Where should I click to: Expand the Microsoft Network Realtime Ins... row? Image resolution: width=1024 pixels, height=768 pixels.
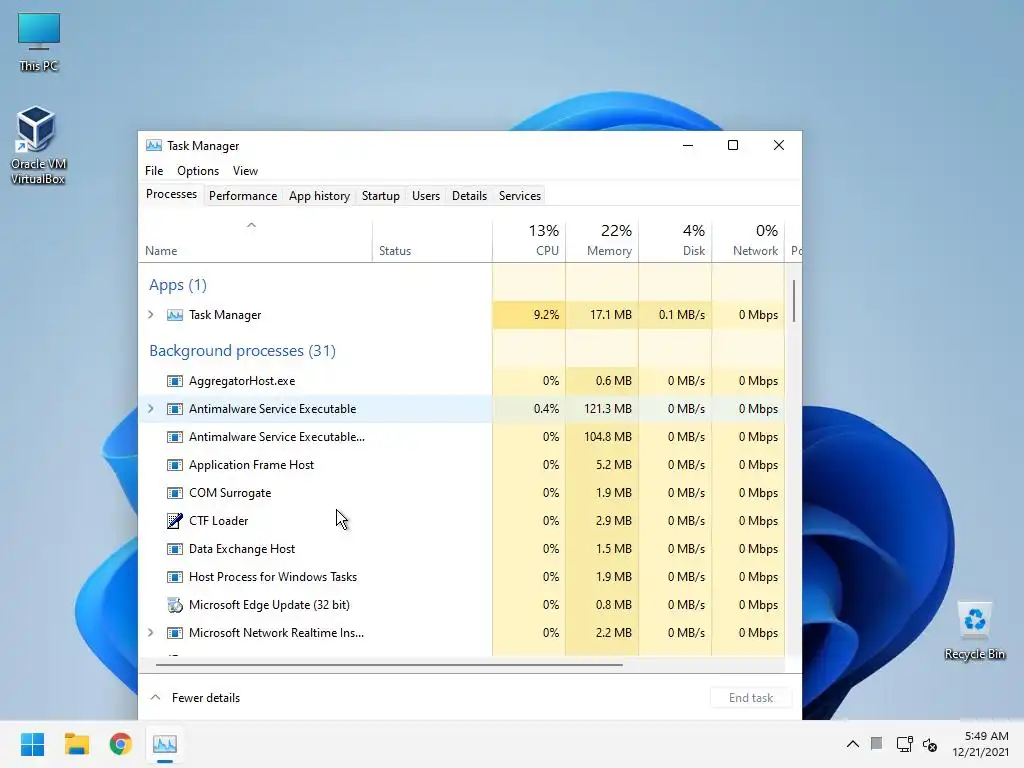151,633
